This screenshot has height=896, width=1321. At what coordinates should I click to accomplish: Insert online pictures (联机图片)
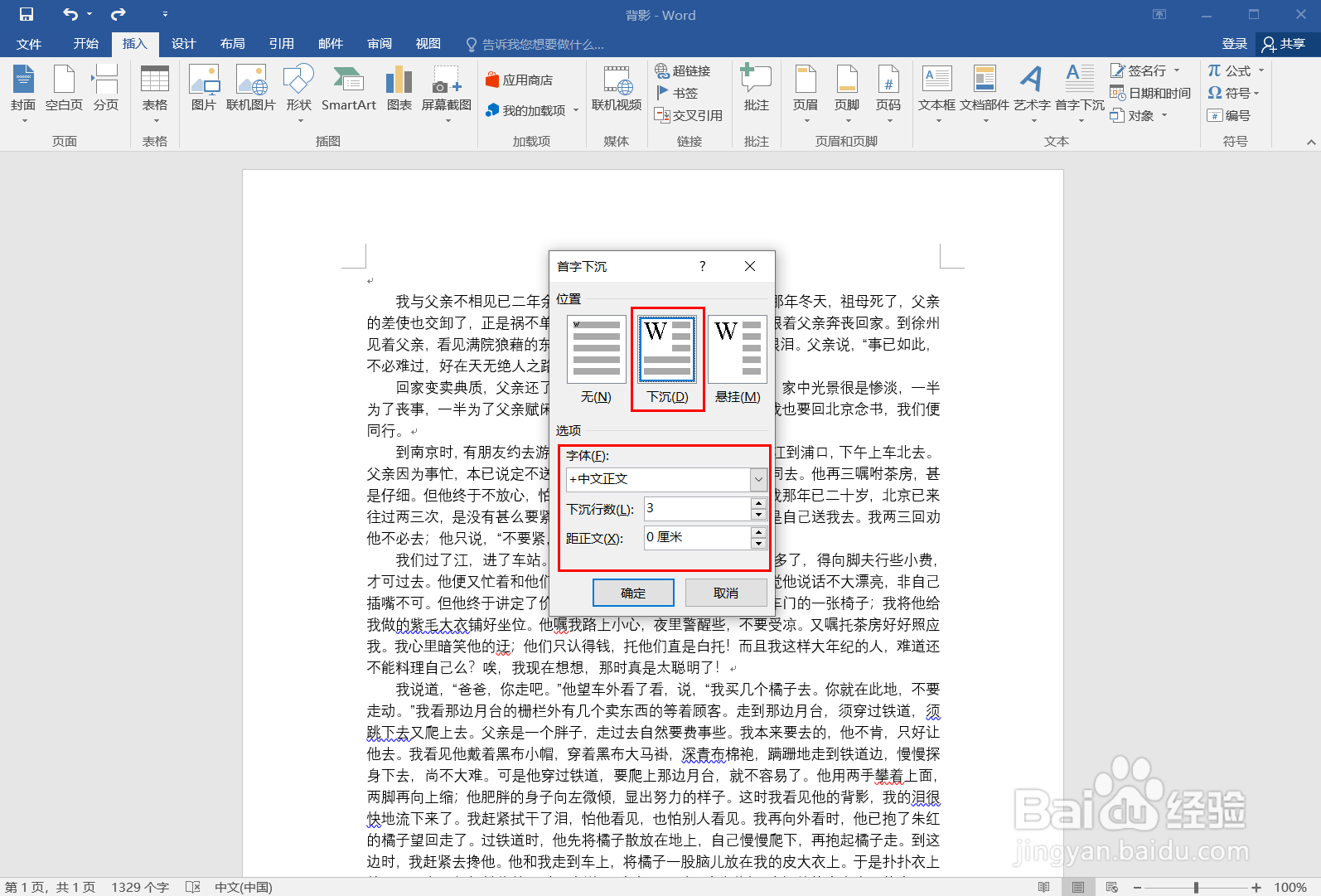click(250, 88)
